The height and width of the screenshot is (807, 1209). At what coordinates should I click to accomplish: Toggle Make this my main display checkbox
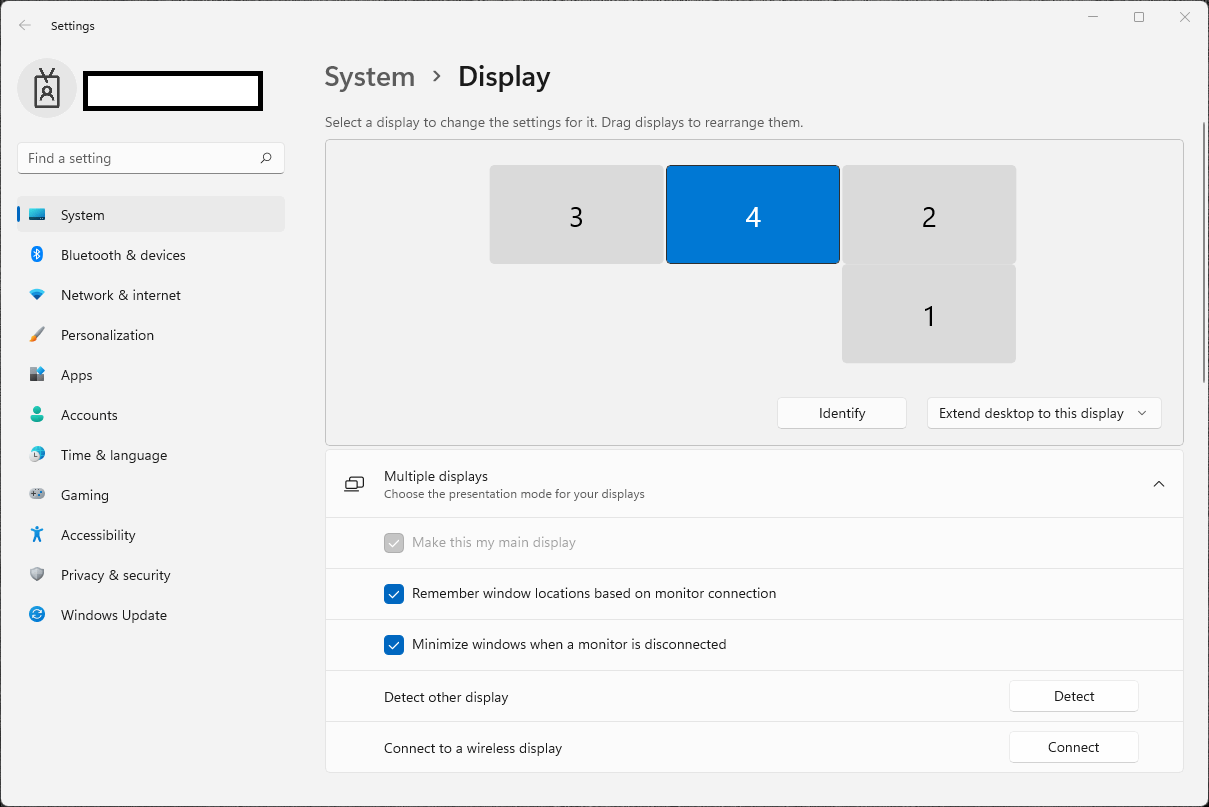coord(394,542)
